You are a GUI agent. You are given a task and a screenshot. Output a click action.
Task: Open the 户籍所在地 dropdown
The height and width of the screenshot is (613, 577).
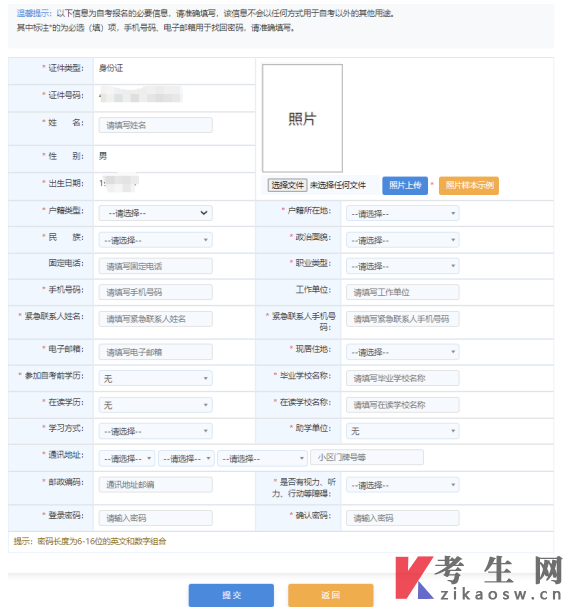point(403,213)
